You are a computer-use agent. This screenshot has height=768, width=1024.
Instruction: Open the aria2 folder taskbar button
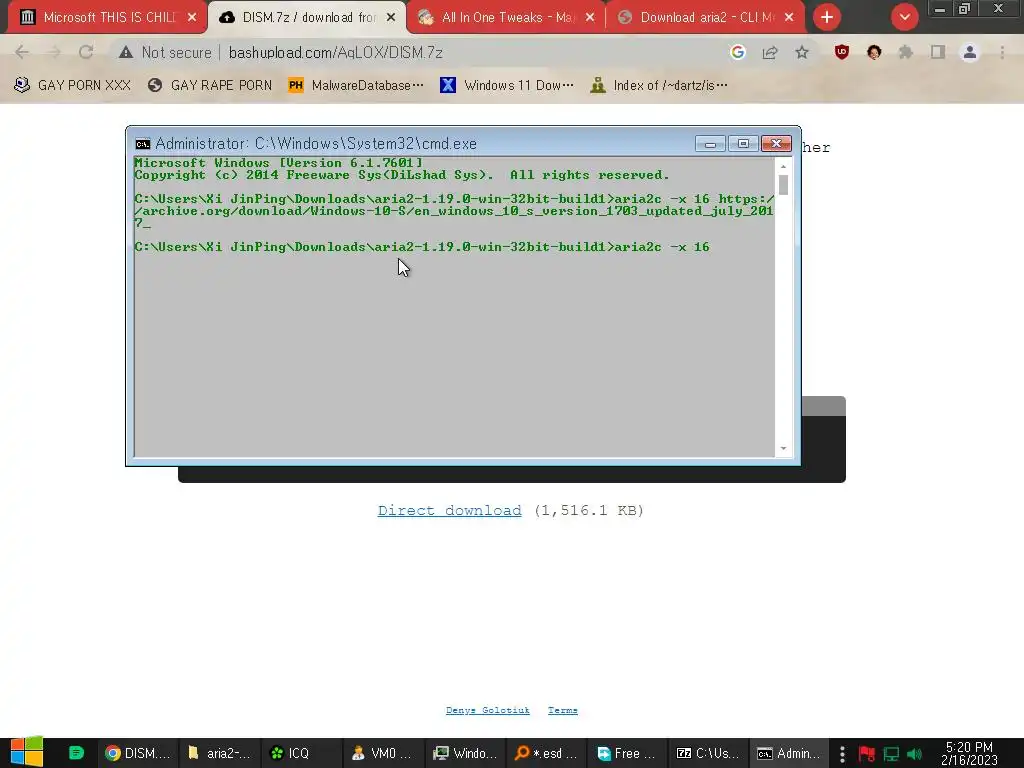point(219,753)
